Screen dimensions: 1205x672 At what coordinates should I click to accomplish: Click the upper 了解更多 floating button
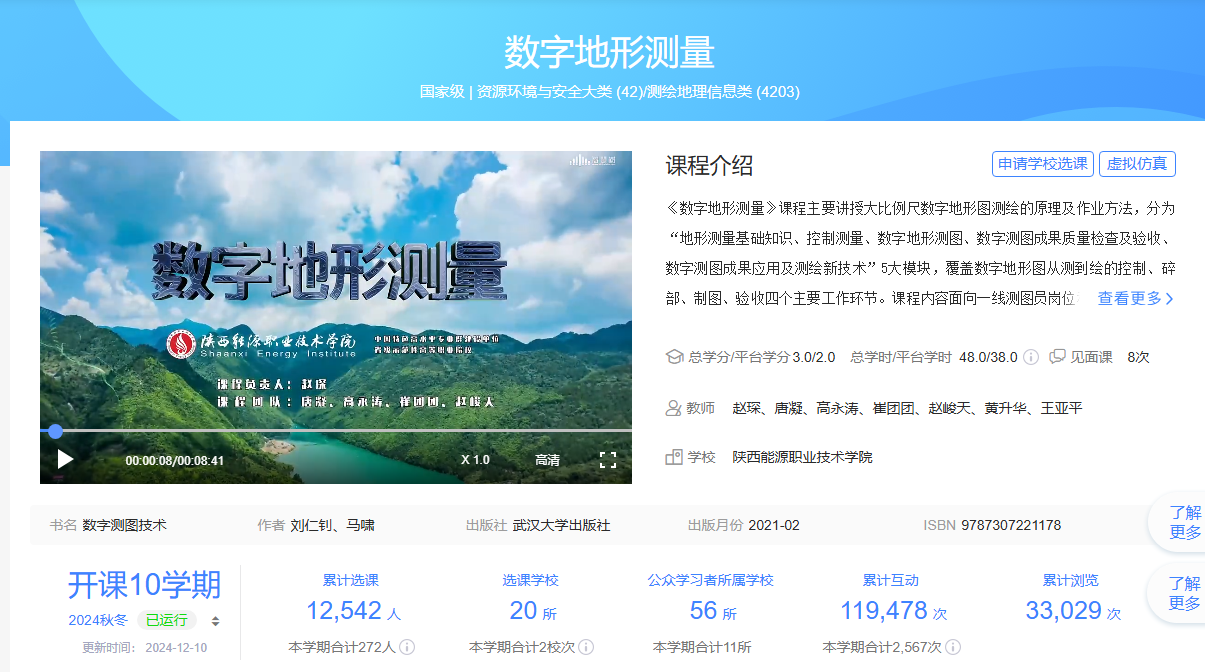point(1184,522)
